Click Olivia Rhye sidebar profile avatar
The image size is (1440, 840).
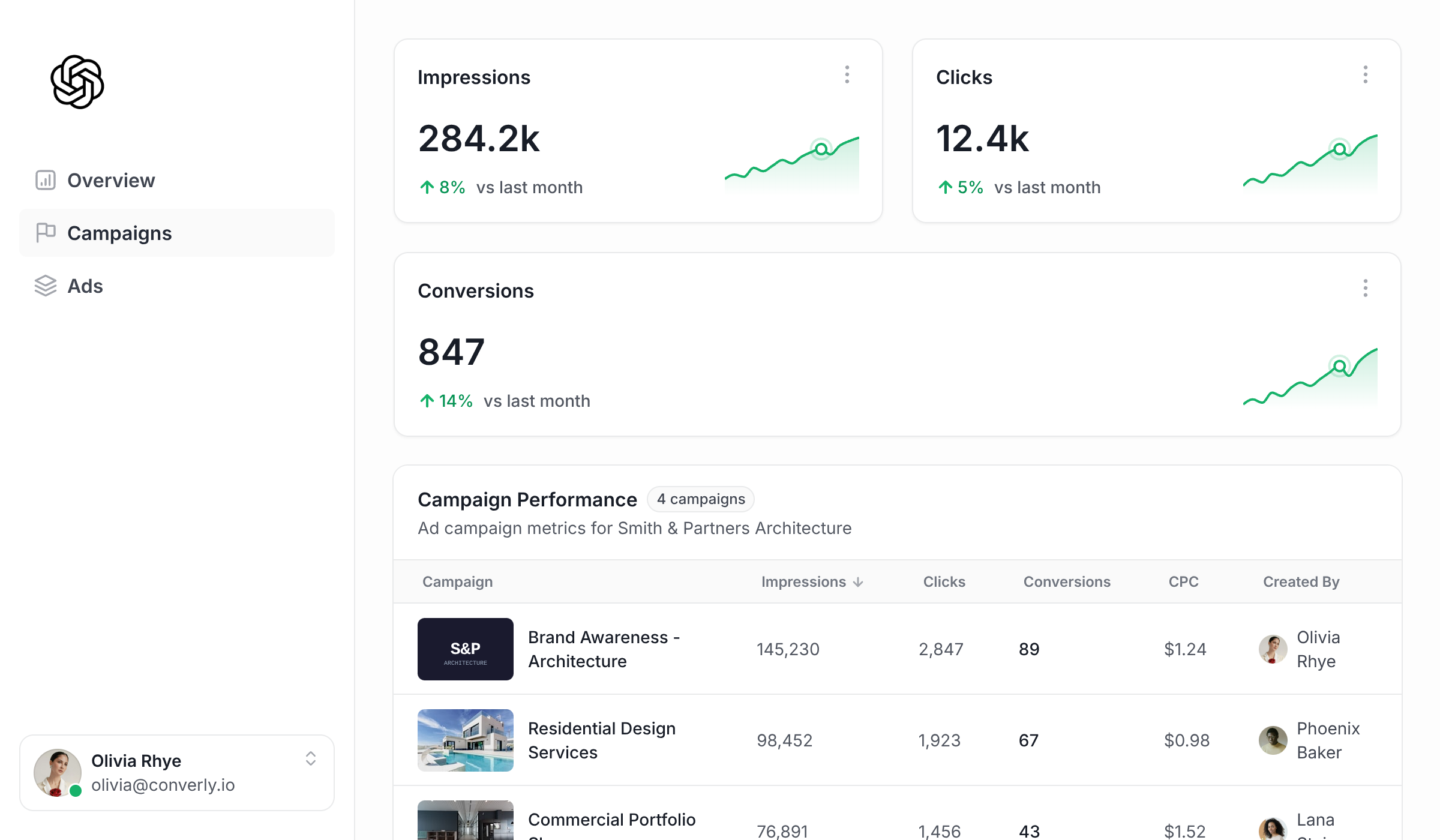(58, 773)
